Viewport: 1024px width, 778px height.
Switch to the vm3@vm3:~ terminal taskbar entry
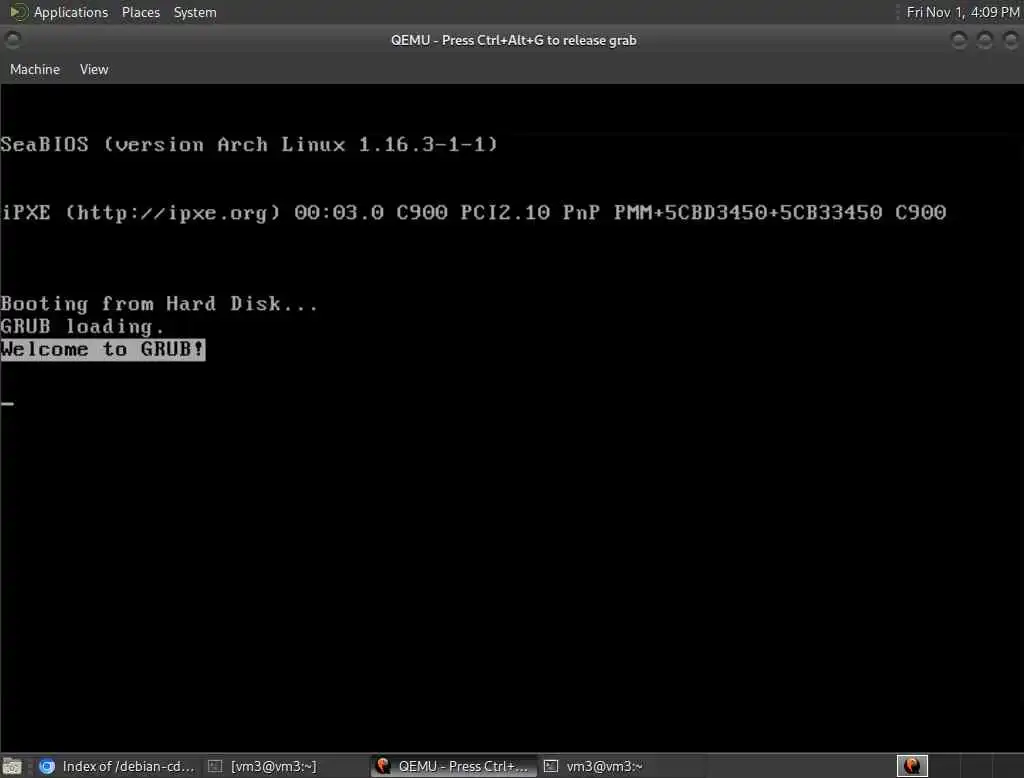point(620,766)
